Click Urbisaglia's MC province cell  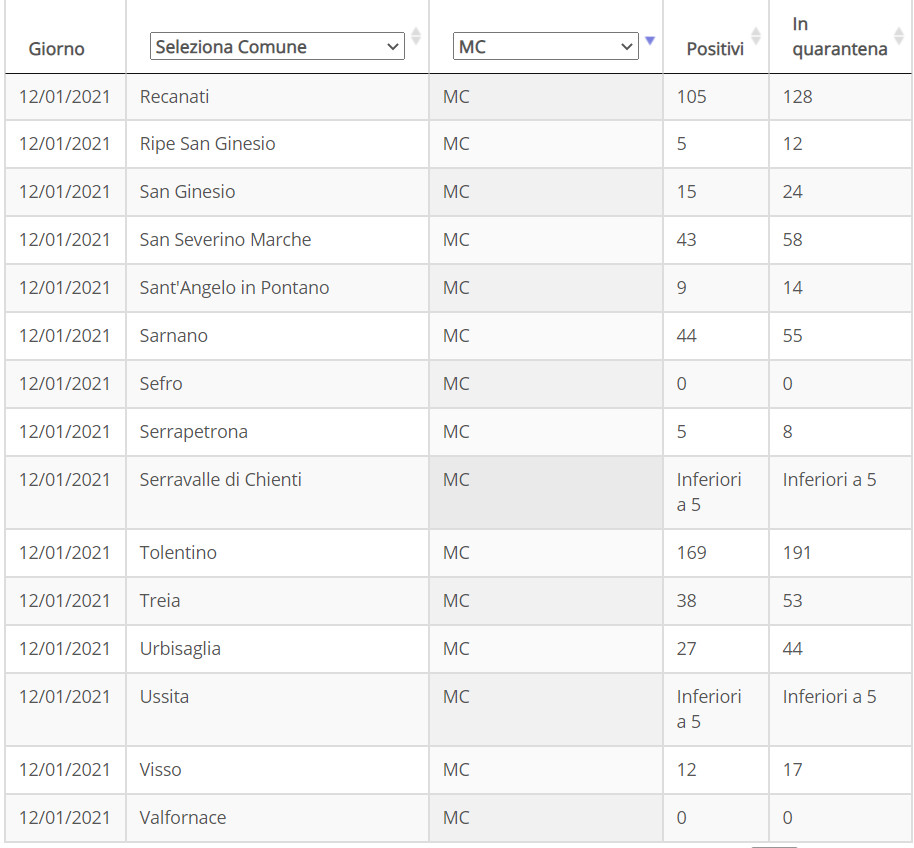[546, 649]
